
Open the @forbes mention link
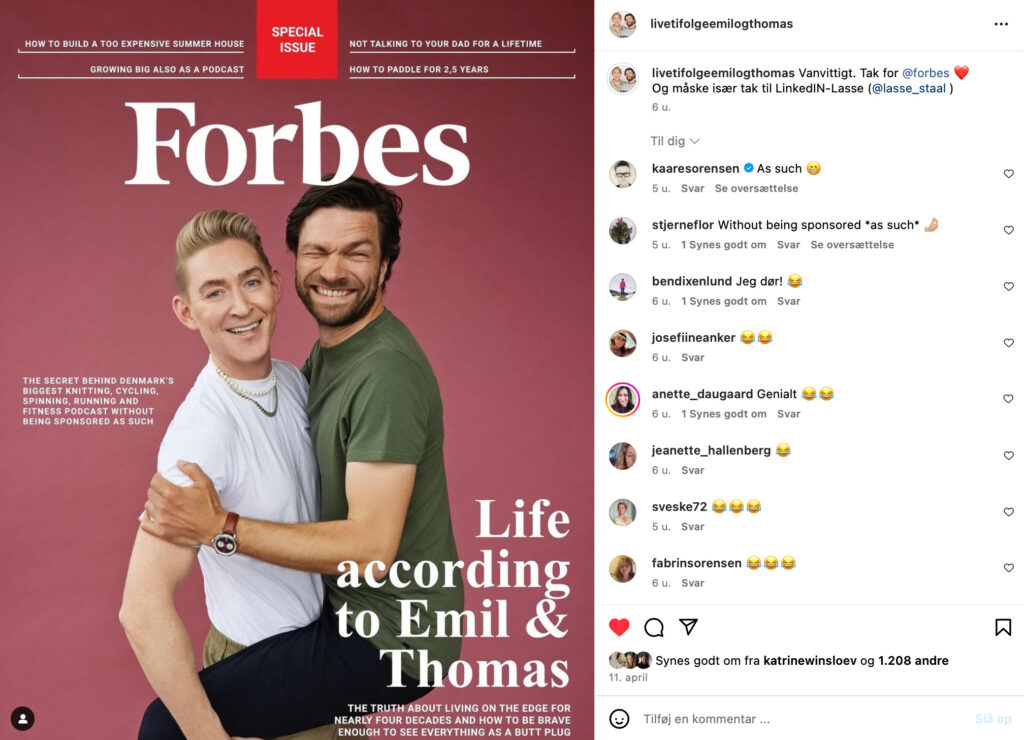pos(925,72)
